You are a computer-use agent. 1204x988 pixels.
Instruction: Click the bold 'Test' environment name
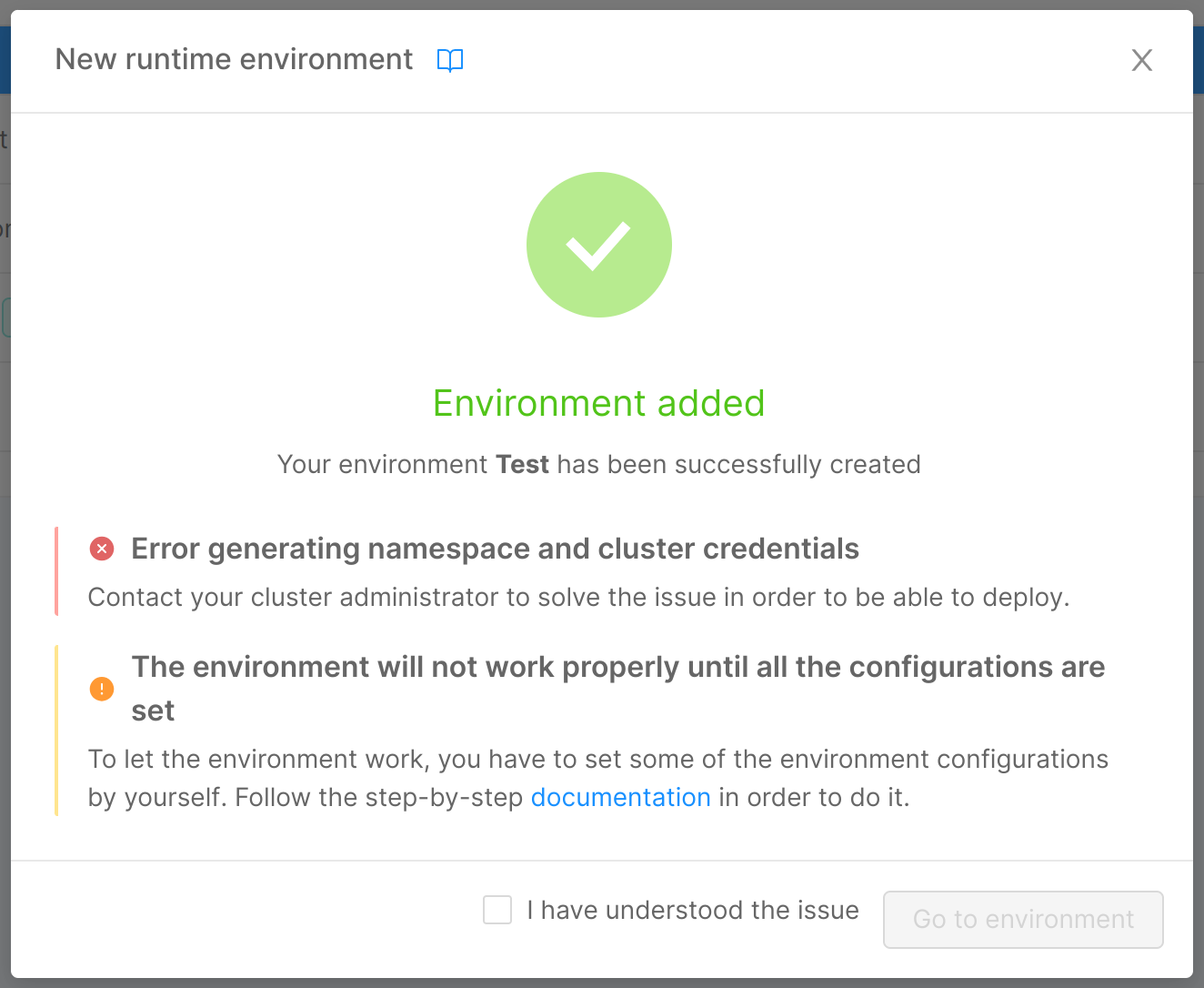point(522,464)
